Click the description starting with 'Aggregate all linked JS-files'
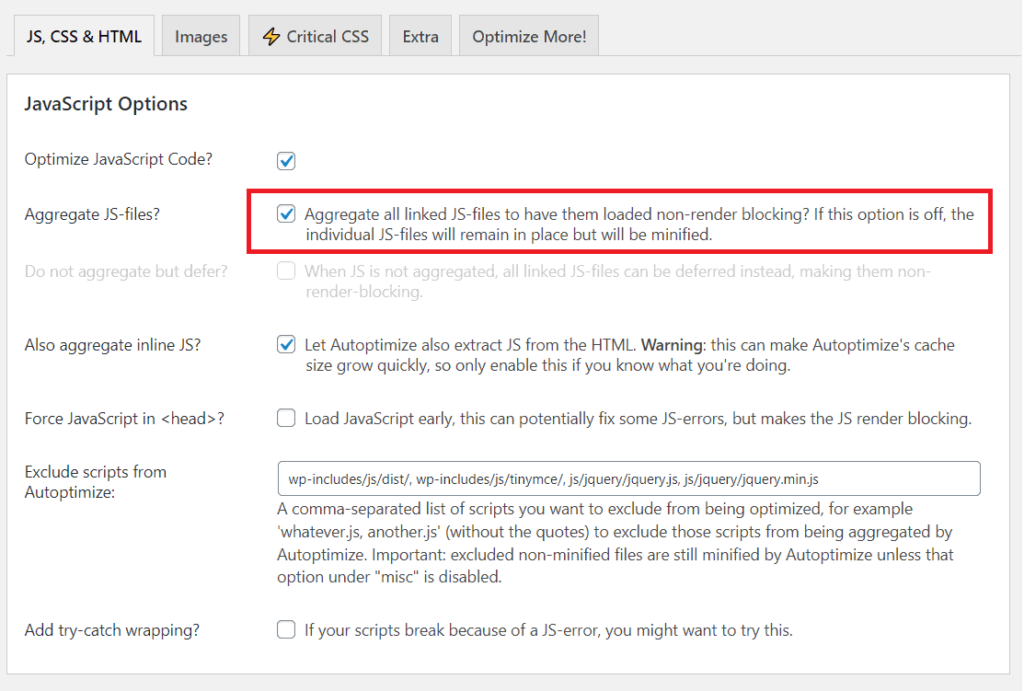This screenshot has width=1024, height=691. coord(639,224)
